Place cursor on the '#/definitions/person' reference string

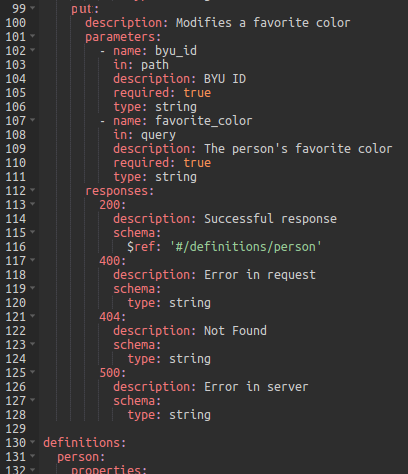coord(246,247)
